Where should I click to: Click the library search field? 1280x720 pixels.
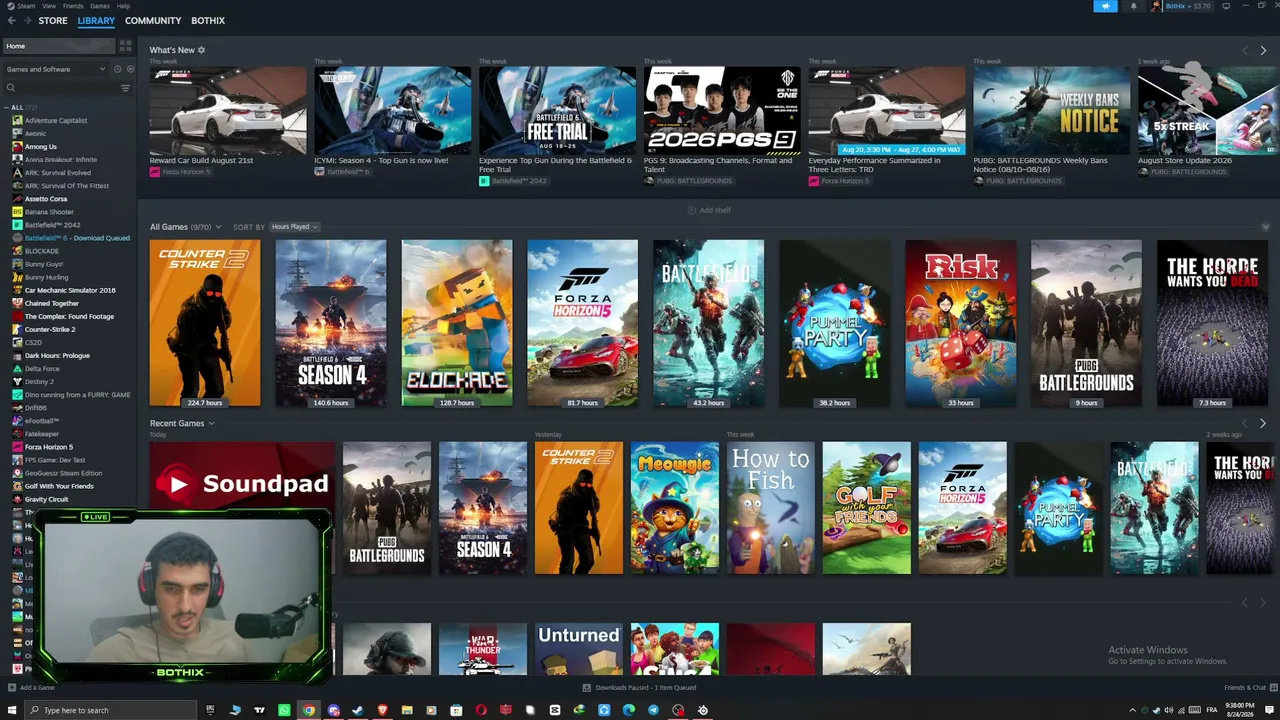click(x=60, y=88)
